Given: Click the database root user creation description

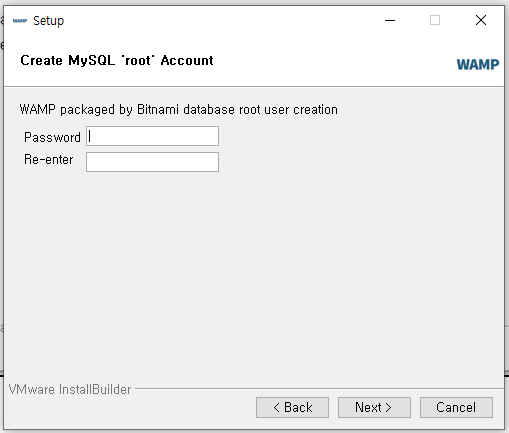Looking at the screenshot, I should [x=178, y=109].
